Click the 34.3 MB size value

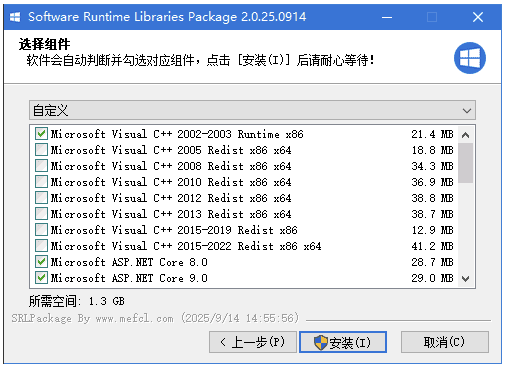click(432, 166)
